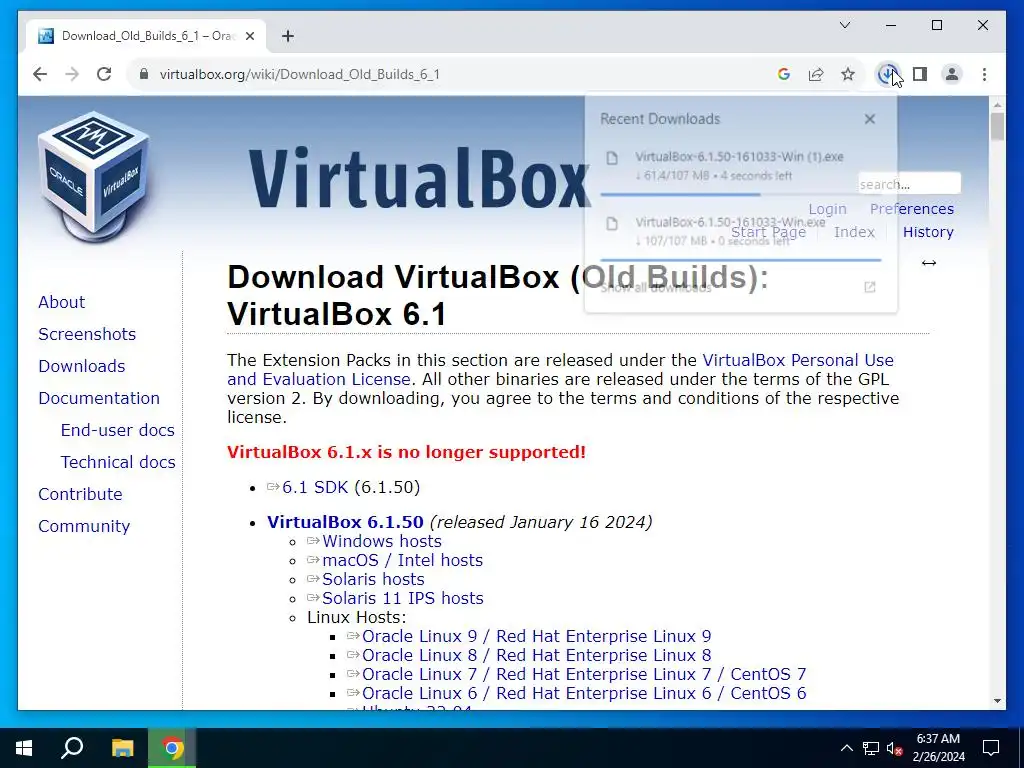Open the side panel icon
The width and height of the screenshot is (1024, 768).
[920, 74]
